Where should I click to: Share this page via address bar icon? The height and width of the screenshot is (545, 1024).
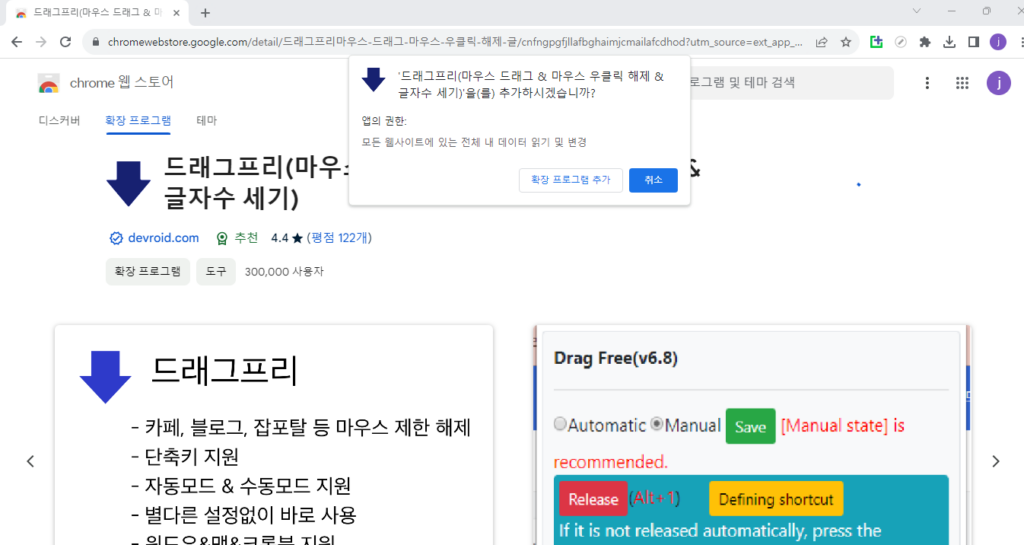tap(822, 42)
